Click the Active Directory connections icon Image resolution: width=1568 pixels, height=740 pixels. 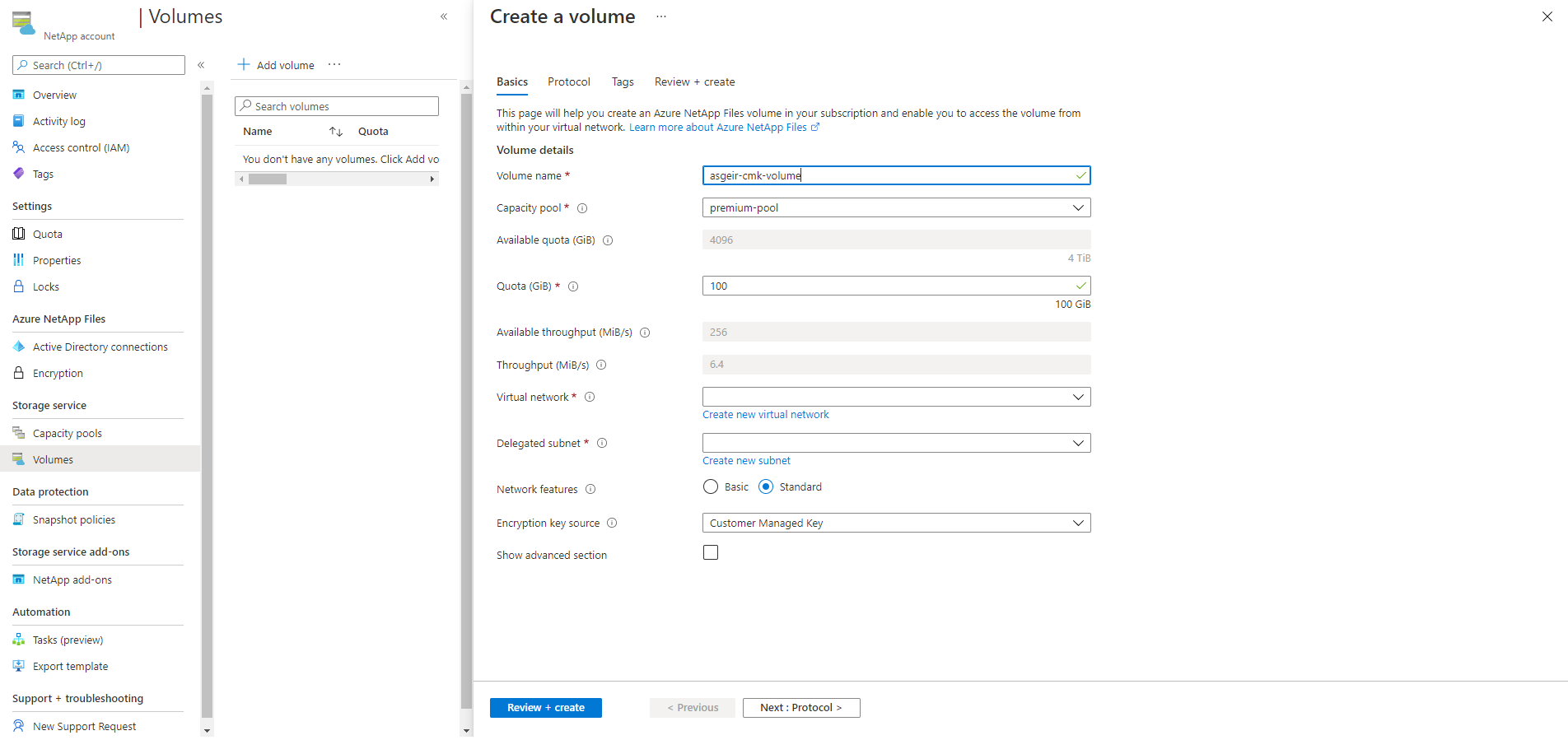19,347
